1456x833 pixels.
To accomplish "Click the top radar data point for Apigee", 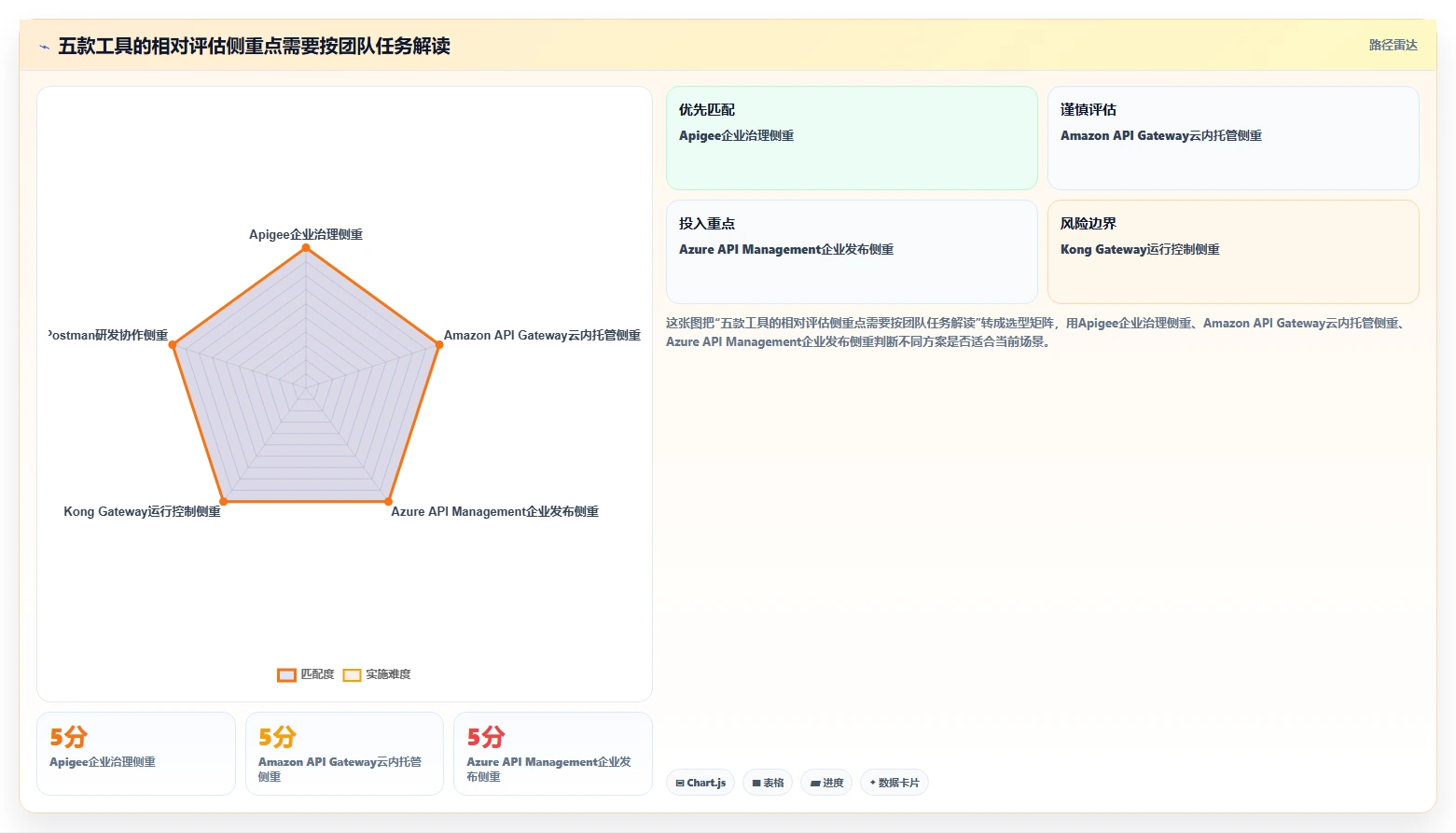I will [306, 247].
